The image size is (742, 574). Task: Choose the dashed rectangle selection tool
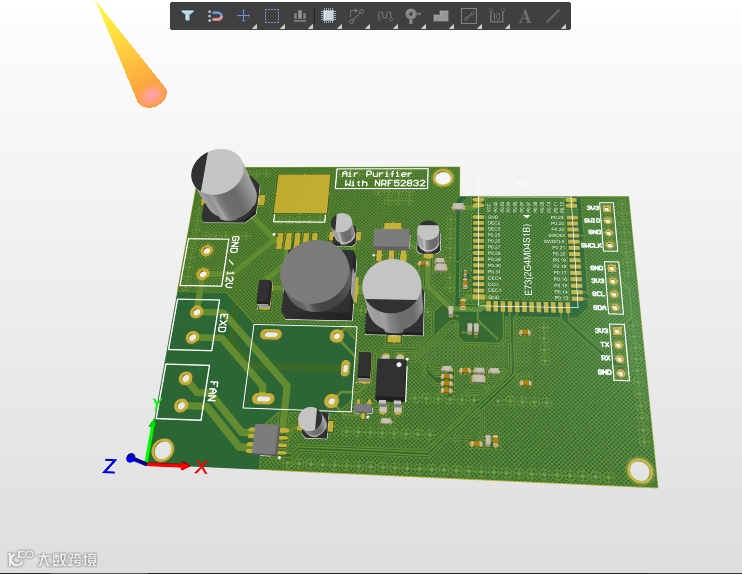(272, 16)
